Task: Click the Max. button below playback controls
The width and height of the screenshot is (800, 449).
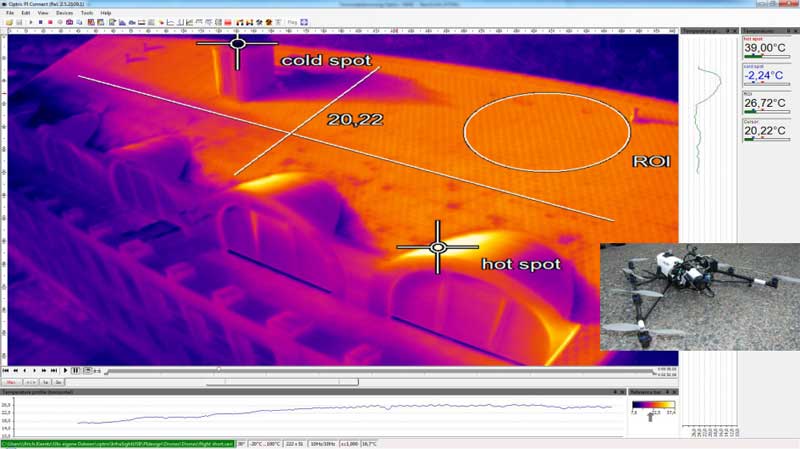Action: pos(12,382)
